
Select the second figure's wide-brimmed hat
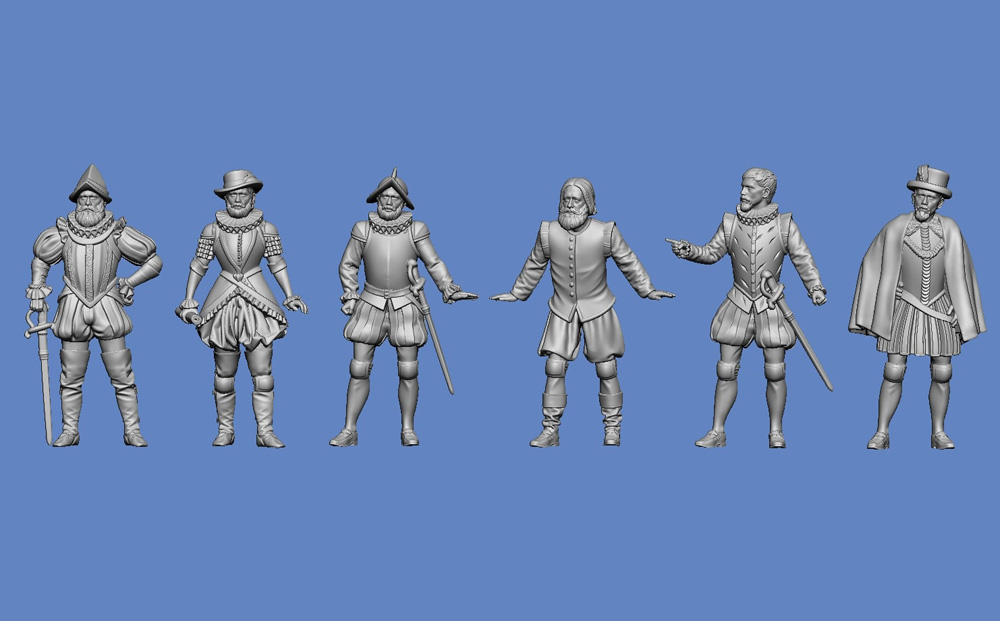click(x=238, y=181)
